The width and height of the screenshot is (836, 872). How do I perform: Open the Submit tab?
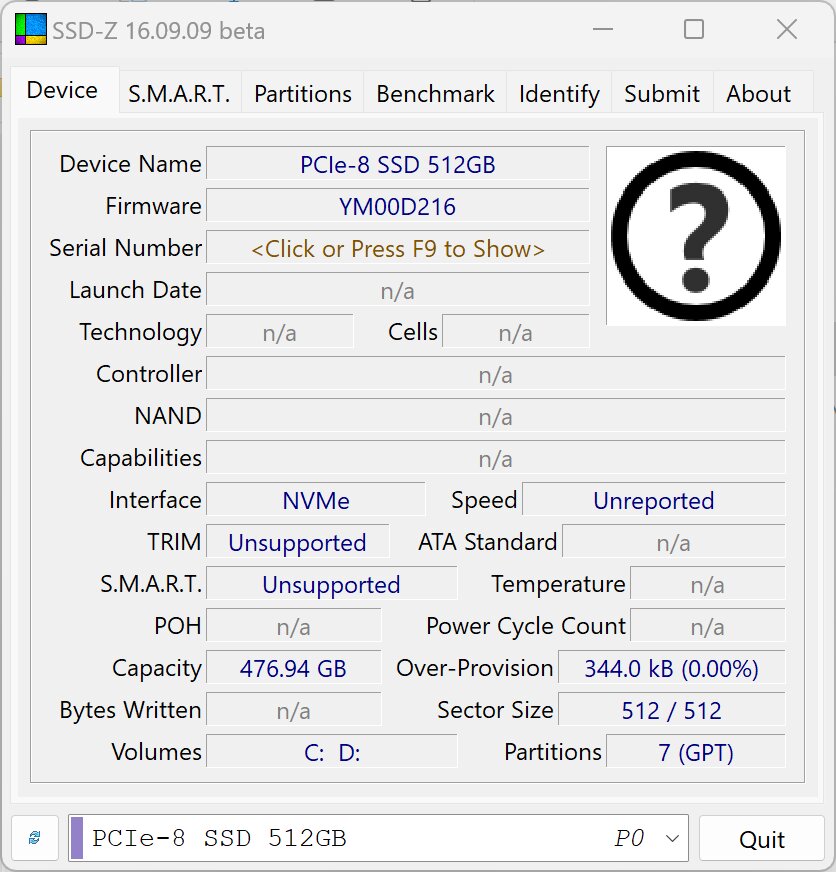pos(662,93)
